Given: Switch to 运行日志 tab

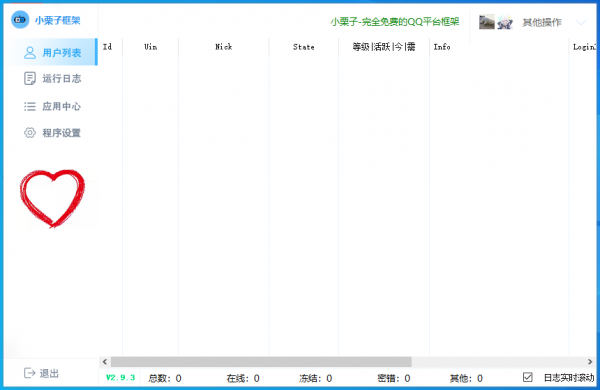Looking at the screenshot, I should click(51, 78).
